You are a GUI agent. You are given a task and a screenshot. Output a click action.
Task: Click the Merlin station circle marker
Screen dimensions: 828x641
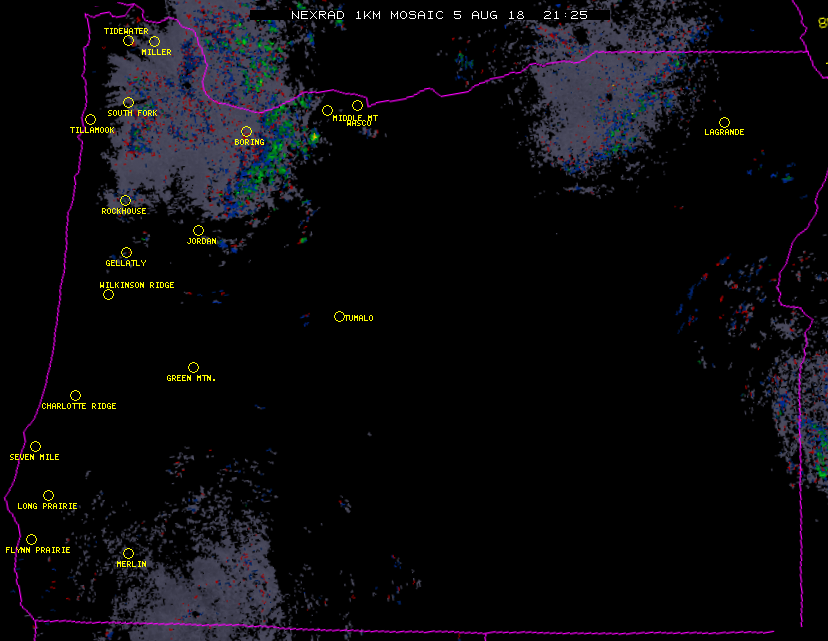[x=128, y=553]
